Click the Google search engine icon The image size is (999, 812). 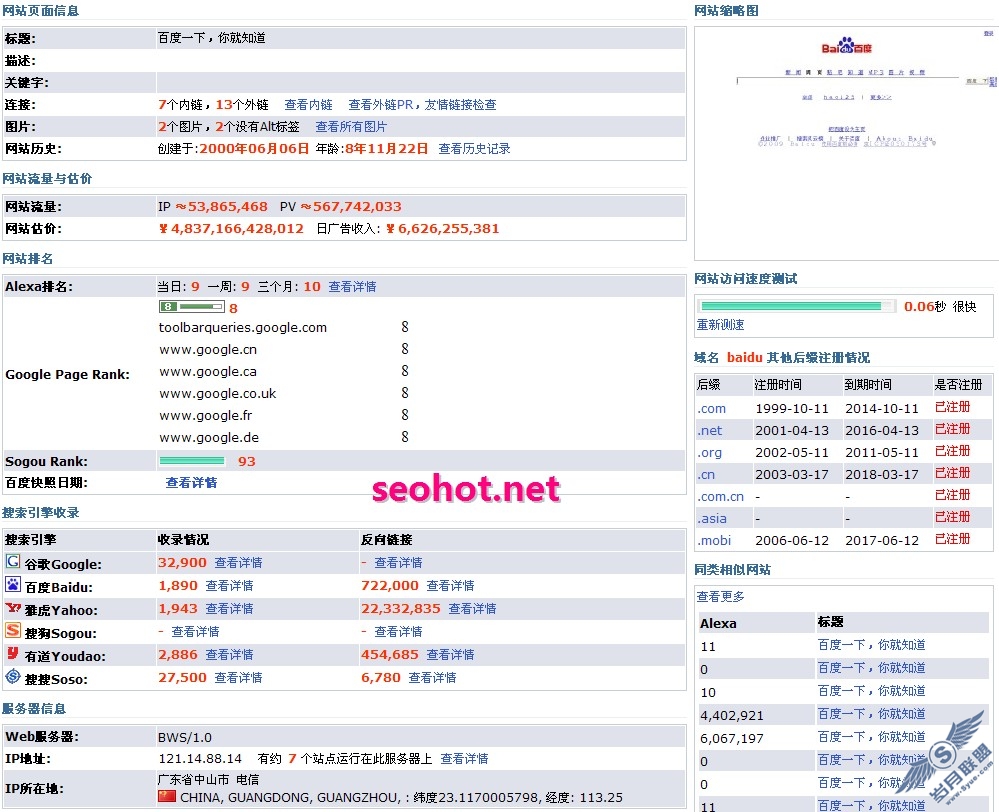pyautogui.click(x=13, y=562)
